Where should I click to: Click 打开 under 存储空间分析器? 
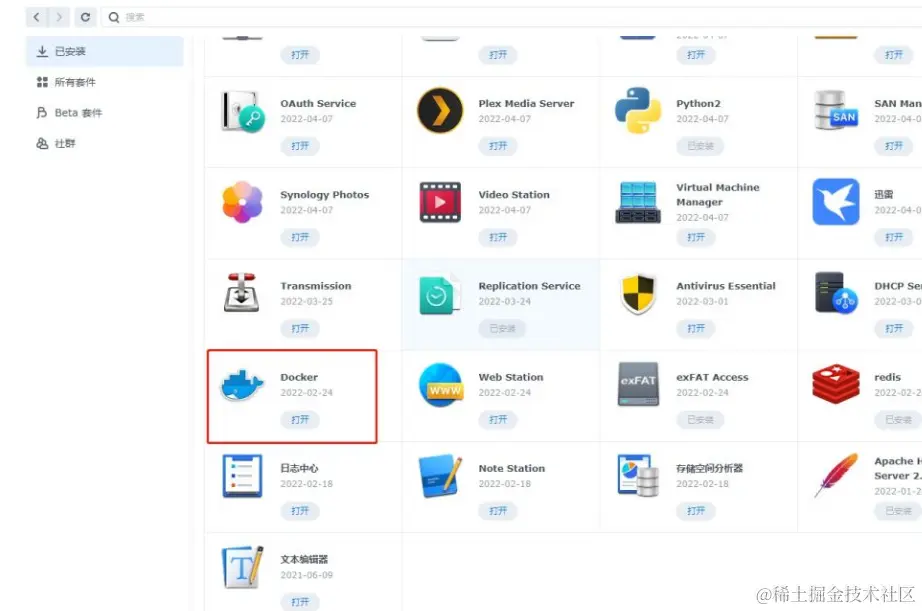696,510
